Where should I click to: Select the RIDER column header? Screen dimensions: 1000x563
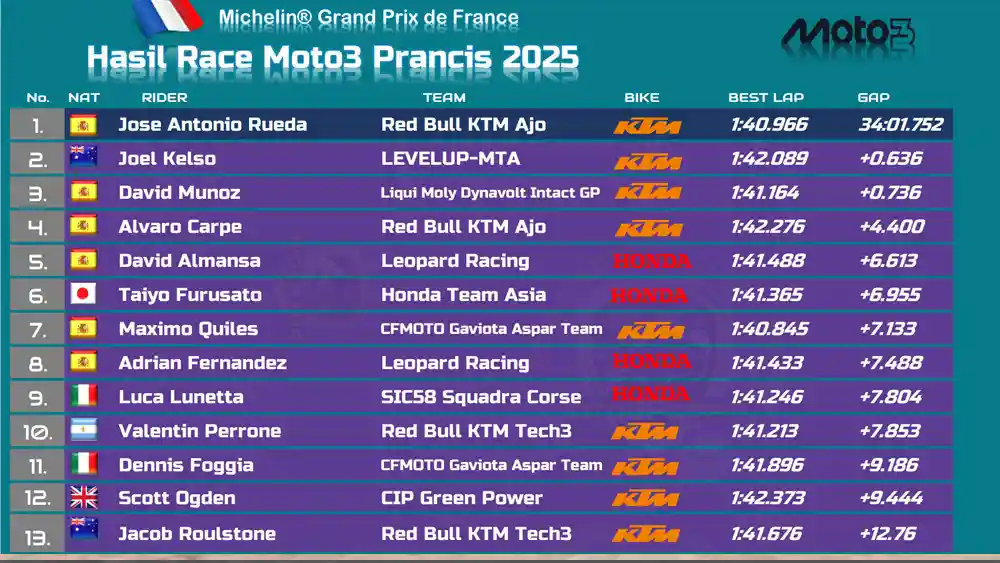click(x=165, y=98)
